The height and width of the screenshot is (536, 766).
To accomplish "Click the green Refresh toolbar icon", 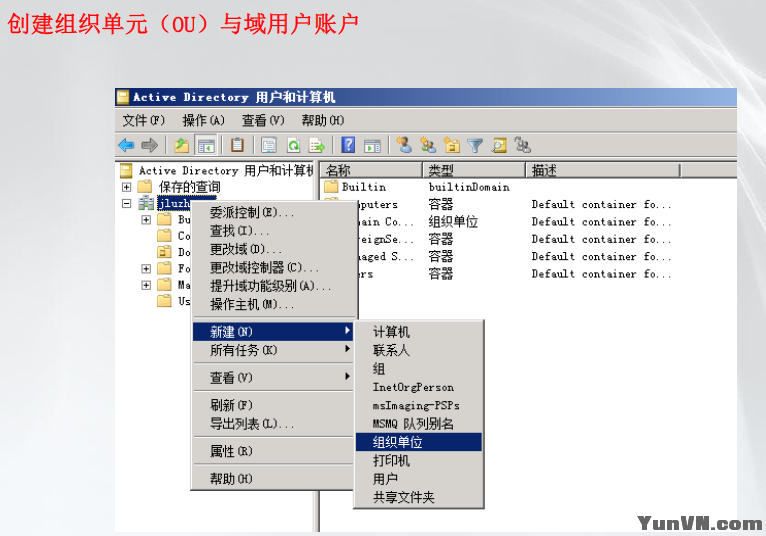I will pos(293,145).
